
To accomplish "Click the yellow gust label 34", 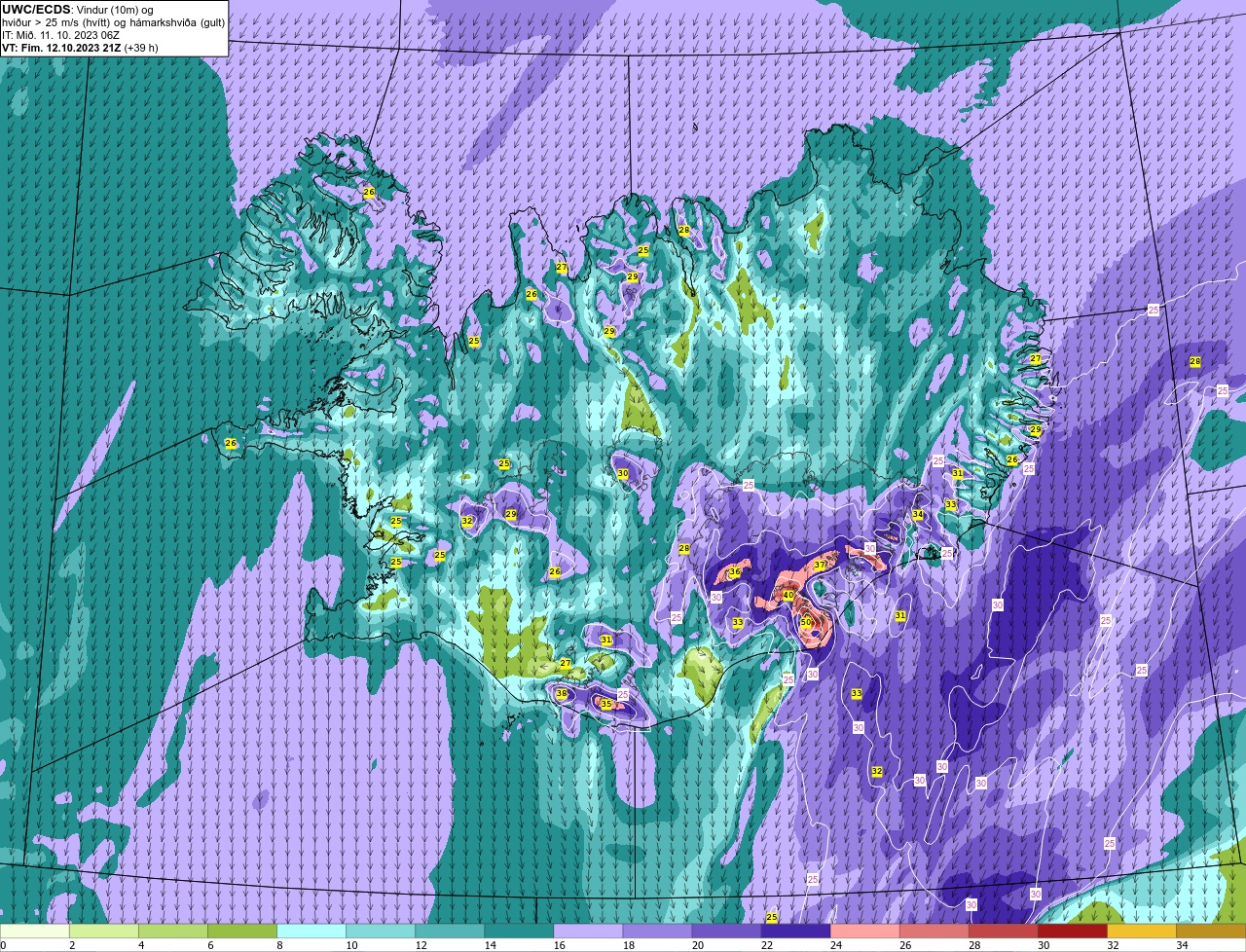I will pos(917,514).
